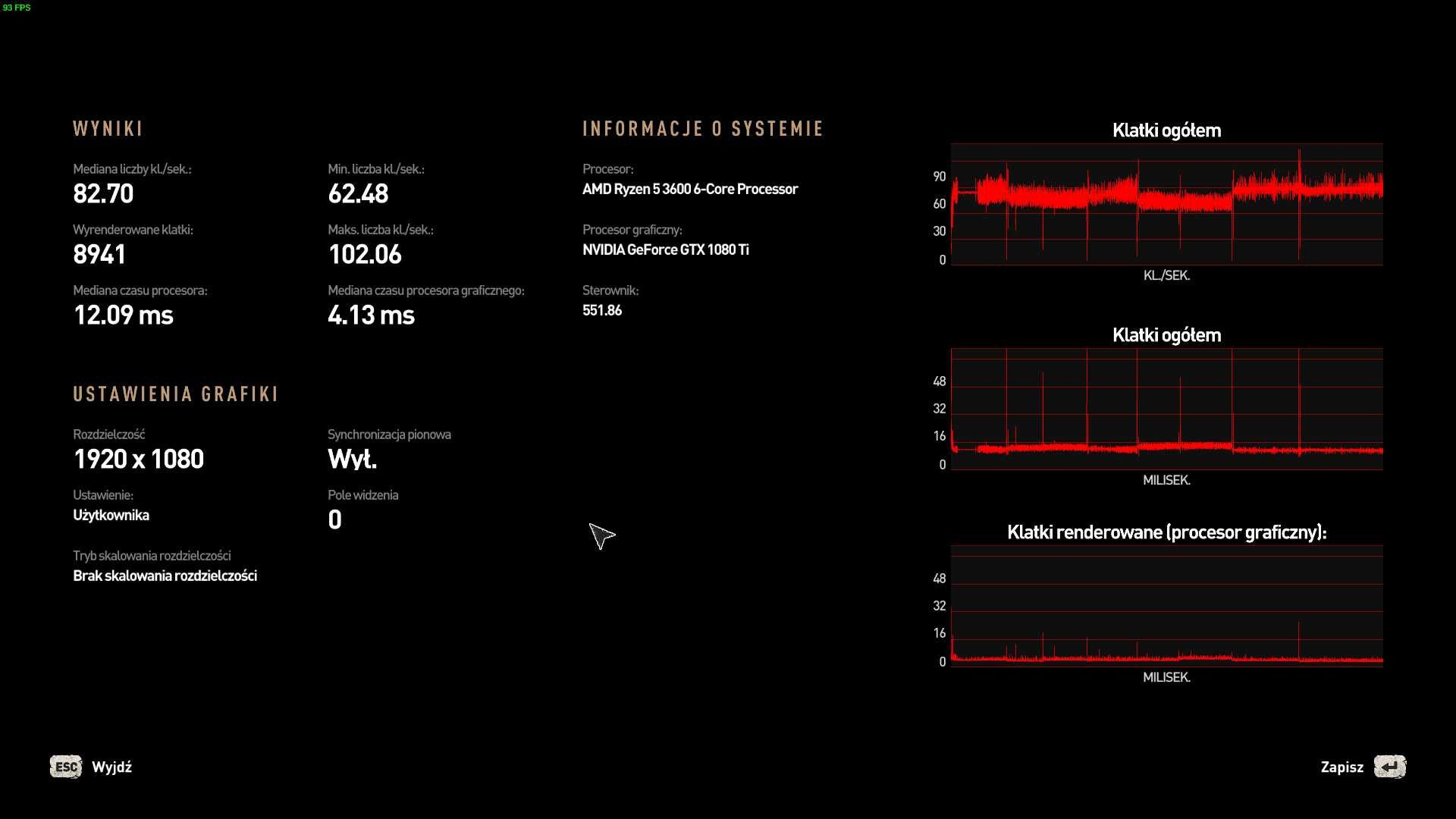Click the Klatki renderowane (procesor graficzny) title
The image size is (1456, 819).
click(1166, 532)
